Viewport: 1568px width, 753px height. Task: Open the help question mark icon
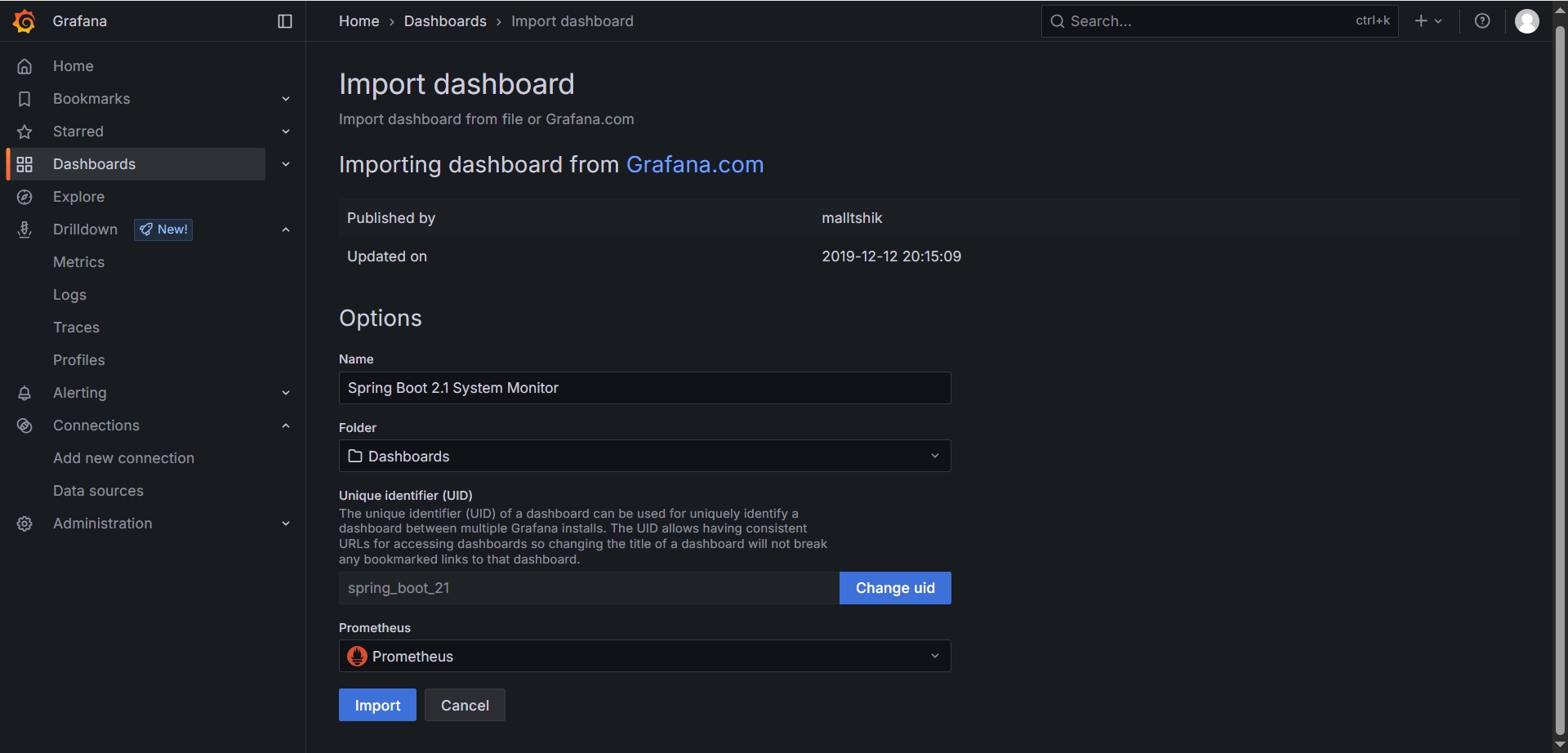pos(1482,21)
